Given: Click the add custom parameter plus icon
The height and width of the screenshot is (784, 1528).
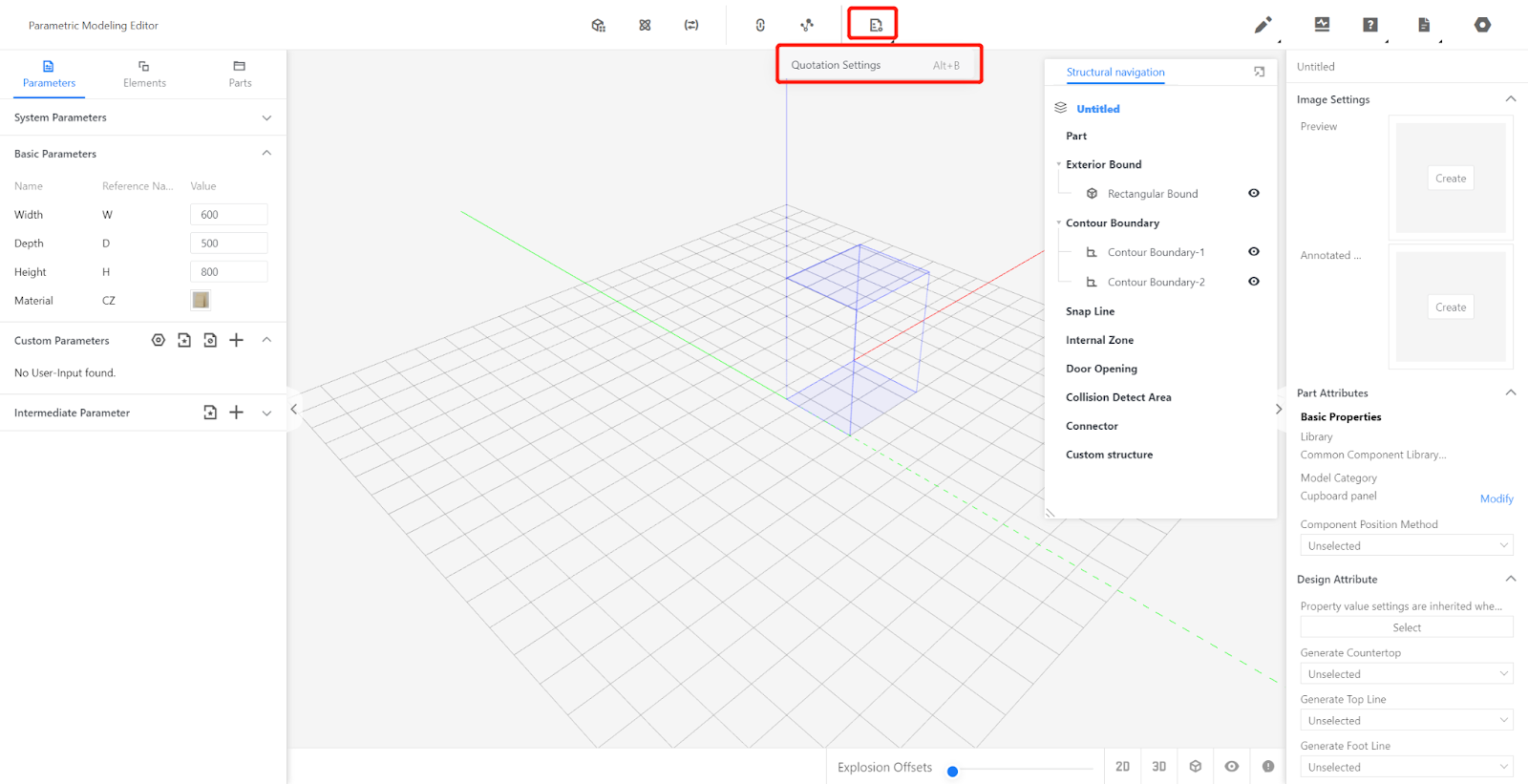Looking at the screenshot, I should point(237,340).
